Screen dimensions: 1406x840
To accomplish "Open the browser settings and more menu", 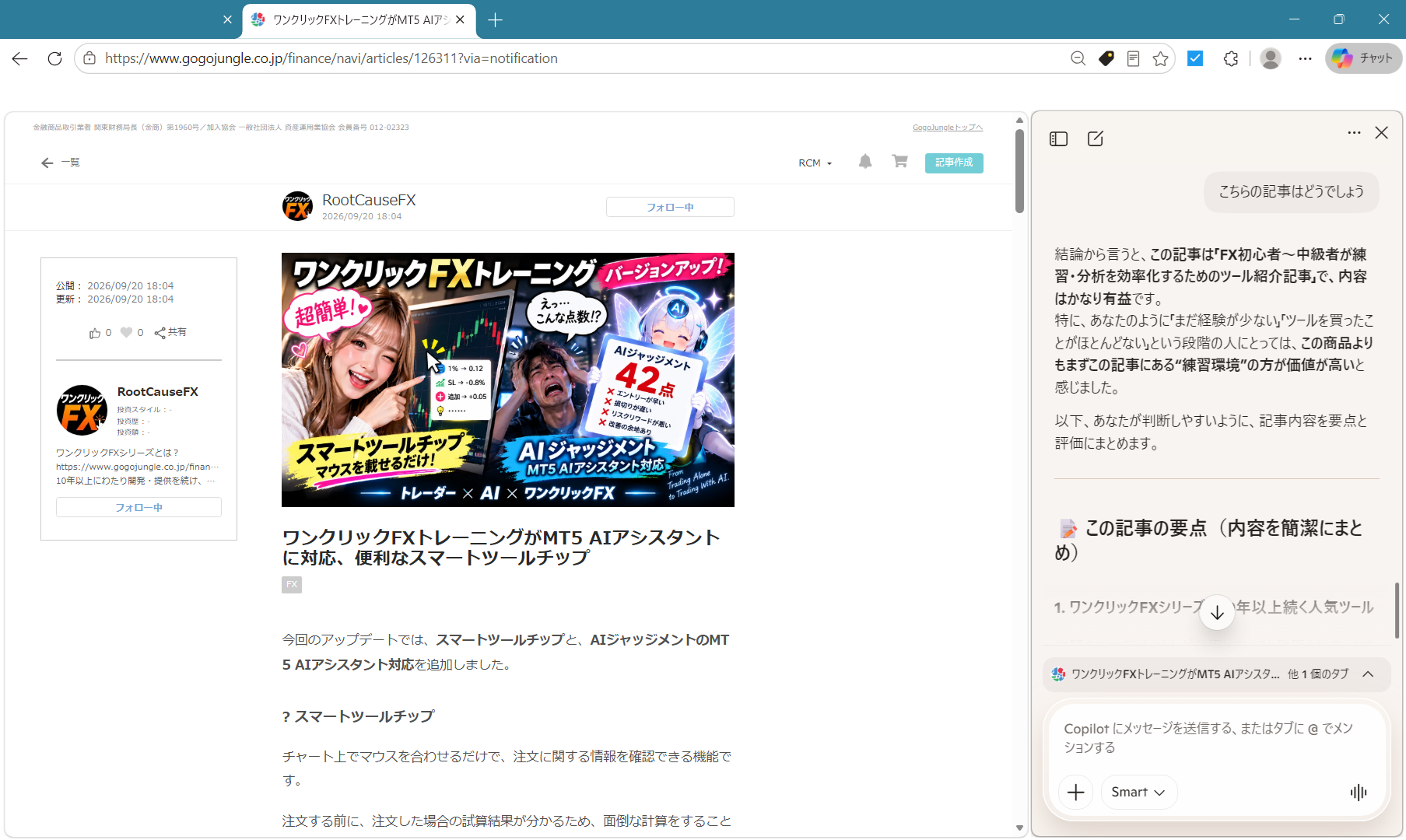I will pos(1305,58).
